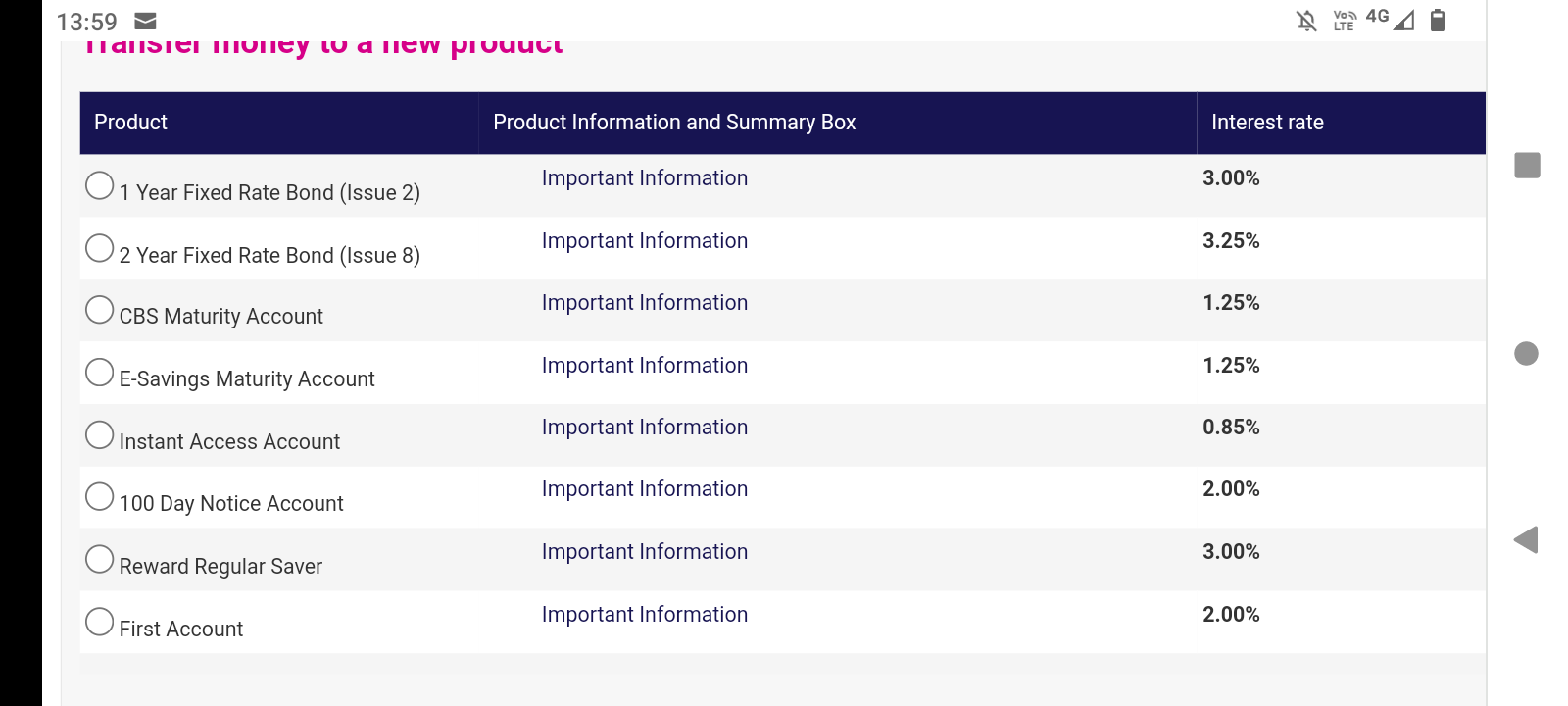This screenshot has height=706, width=1568.
Task: Select Reward Regular Saver radio button
Action: pos(99,559)
